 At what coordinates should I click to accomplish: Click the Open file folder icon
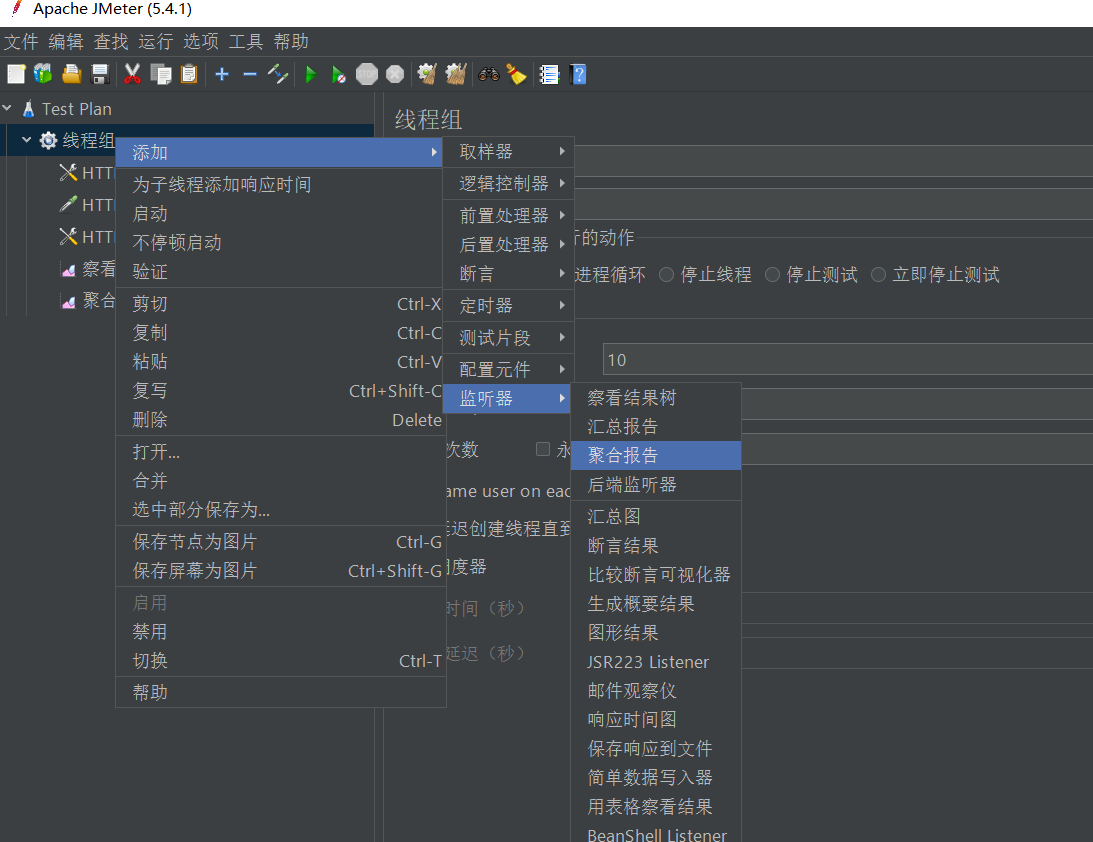pyautogui.click(x=72, y=74)
